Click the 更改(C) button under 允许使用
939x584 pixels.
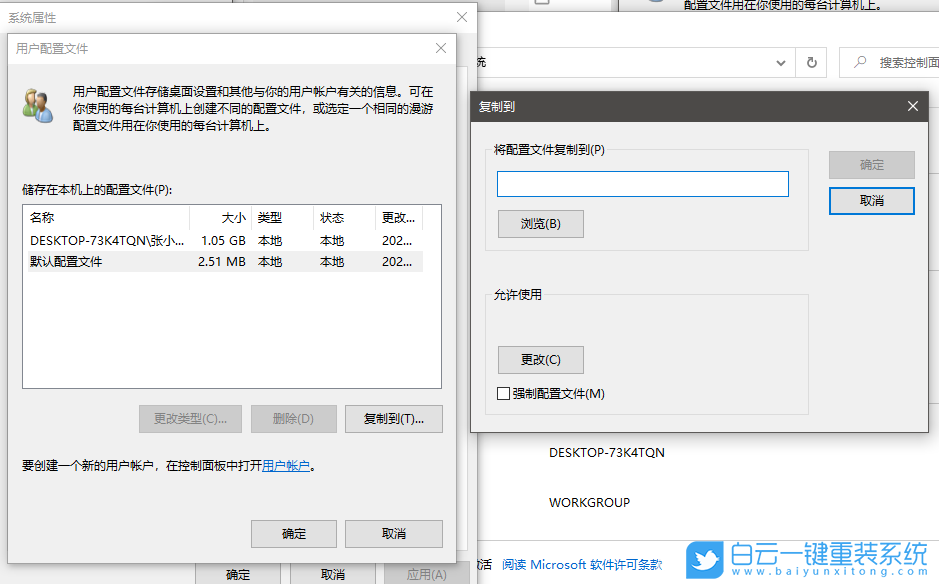click(540, 359)
